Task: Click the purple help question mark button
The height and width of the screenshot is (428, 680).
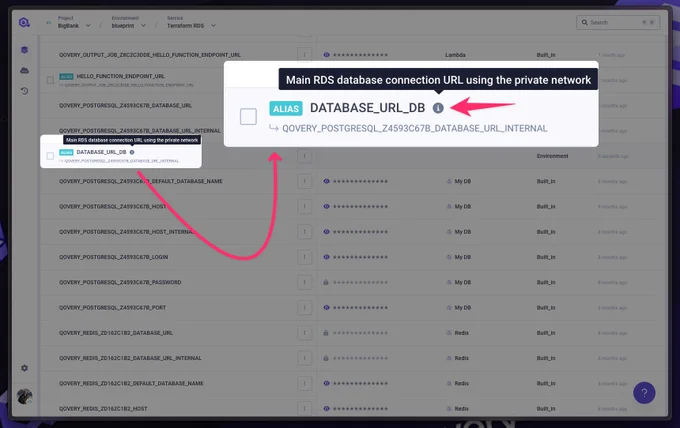Action: pyautogui.click(x=644, y=393)
